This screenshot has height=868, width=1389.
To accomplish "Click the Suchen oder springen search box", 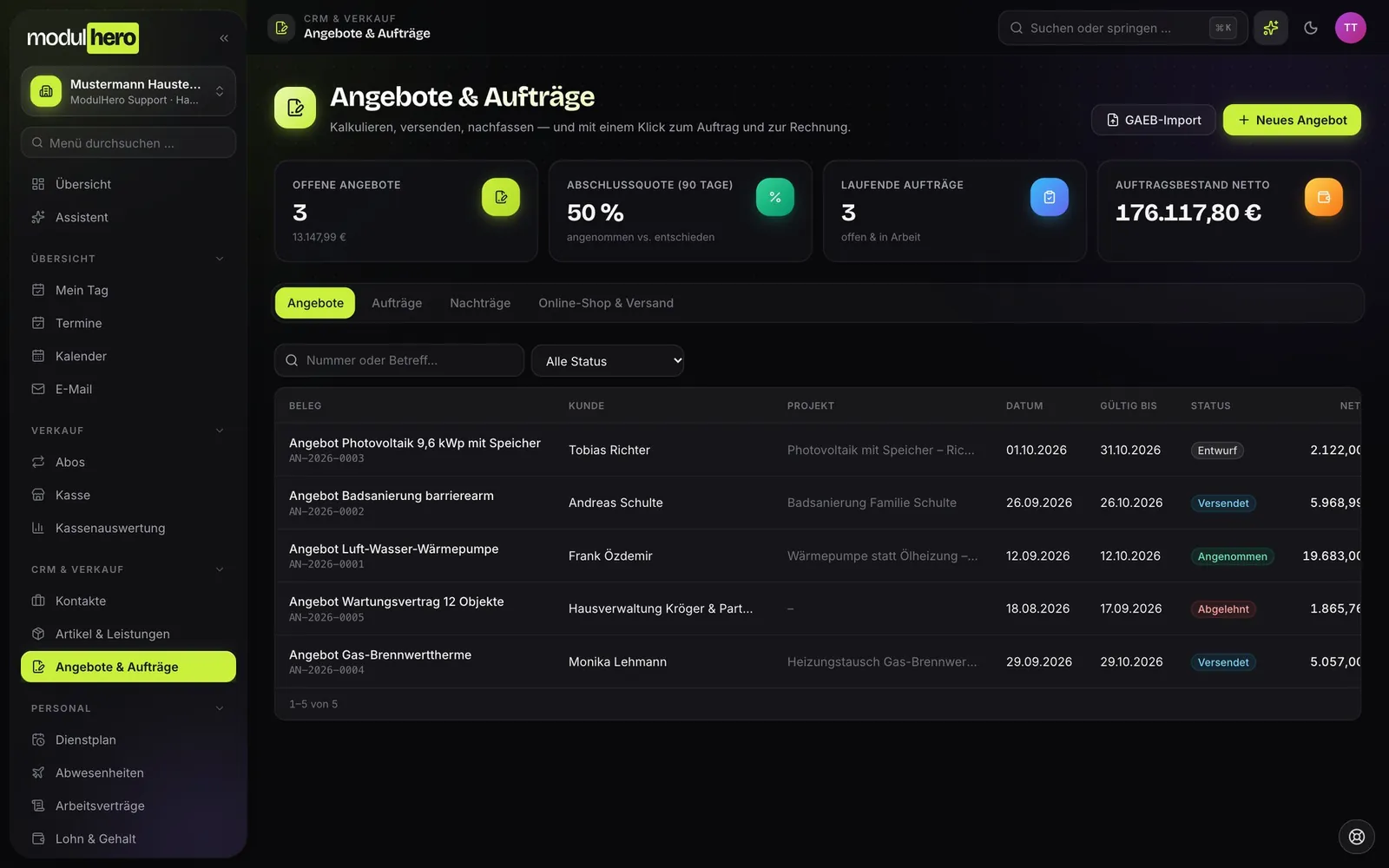I will point(1122,28).
